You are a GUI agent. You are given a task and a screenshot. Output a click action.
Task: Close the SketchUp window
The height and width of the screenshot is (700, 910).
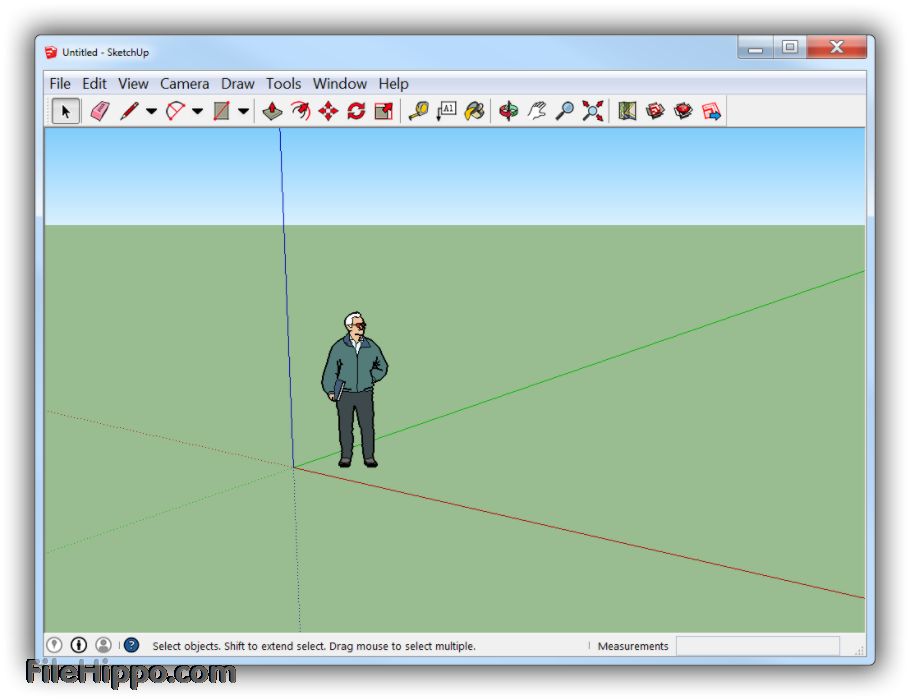(836, 47)
